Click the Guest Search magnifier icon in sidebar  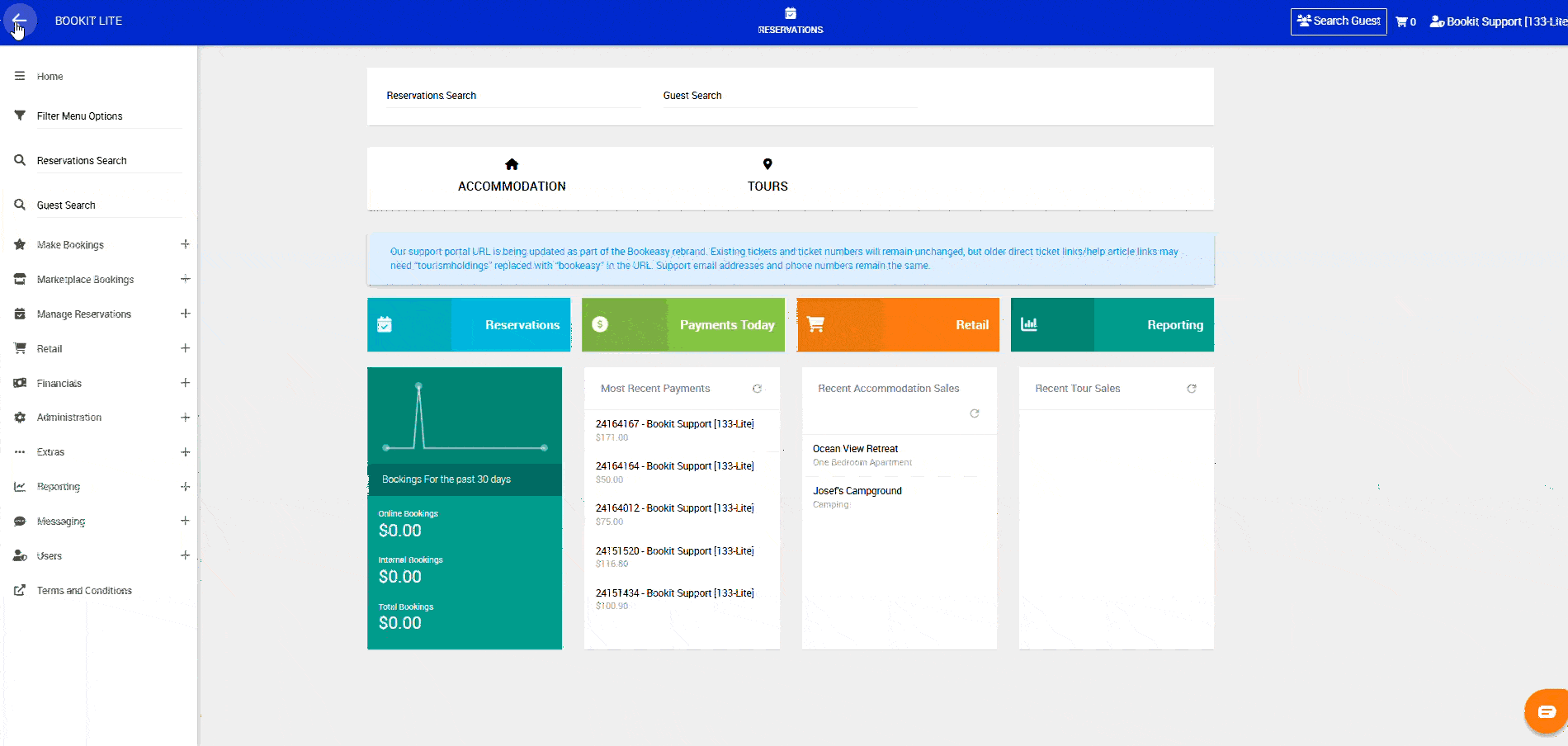tap(20, 205)
